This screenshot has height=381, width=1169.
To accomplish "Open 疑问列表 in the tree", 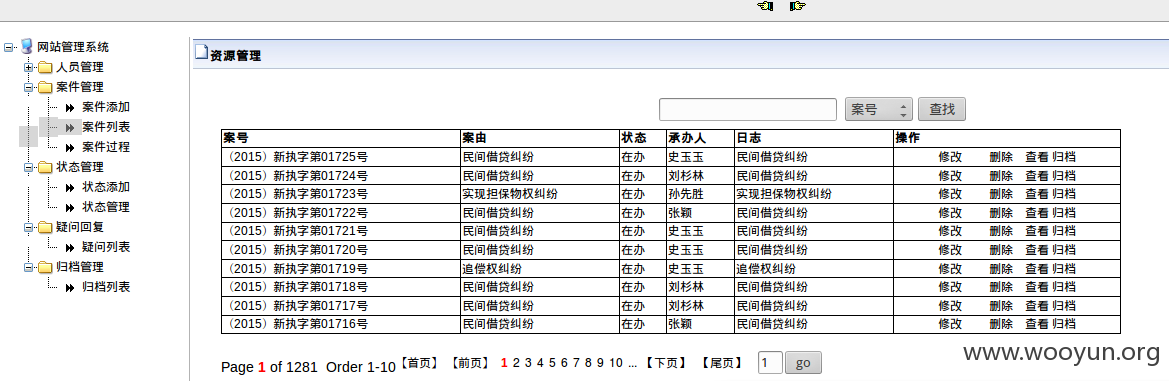I will tap(106, 247).
